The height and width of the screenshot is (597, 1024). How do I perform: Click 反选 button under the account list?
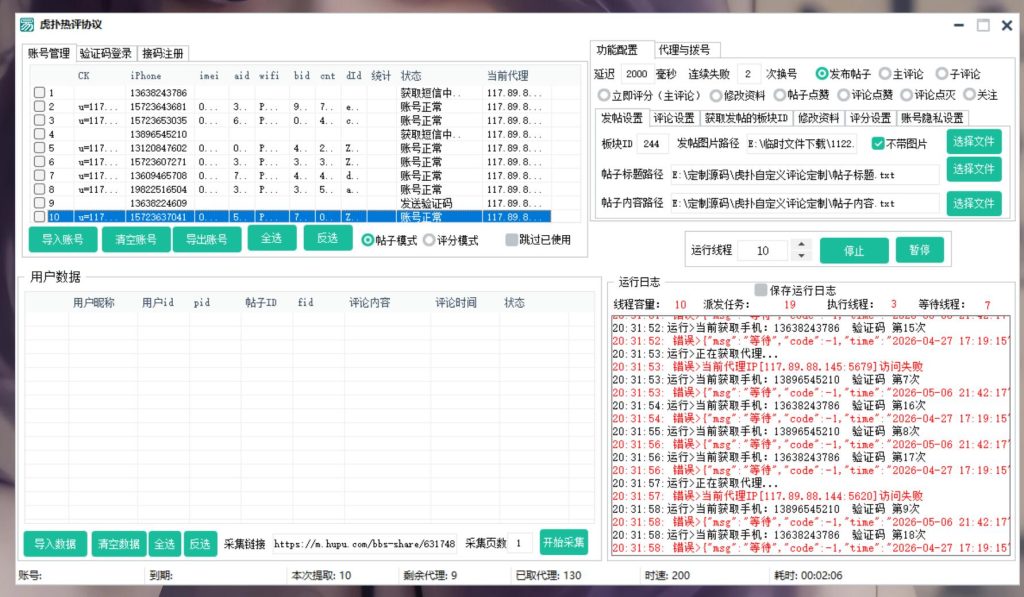click(x=328, y=238)
